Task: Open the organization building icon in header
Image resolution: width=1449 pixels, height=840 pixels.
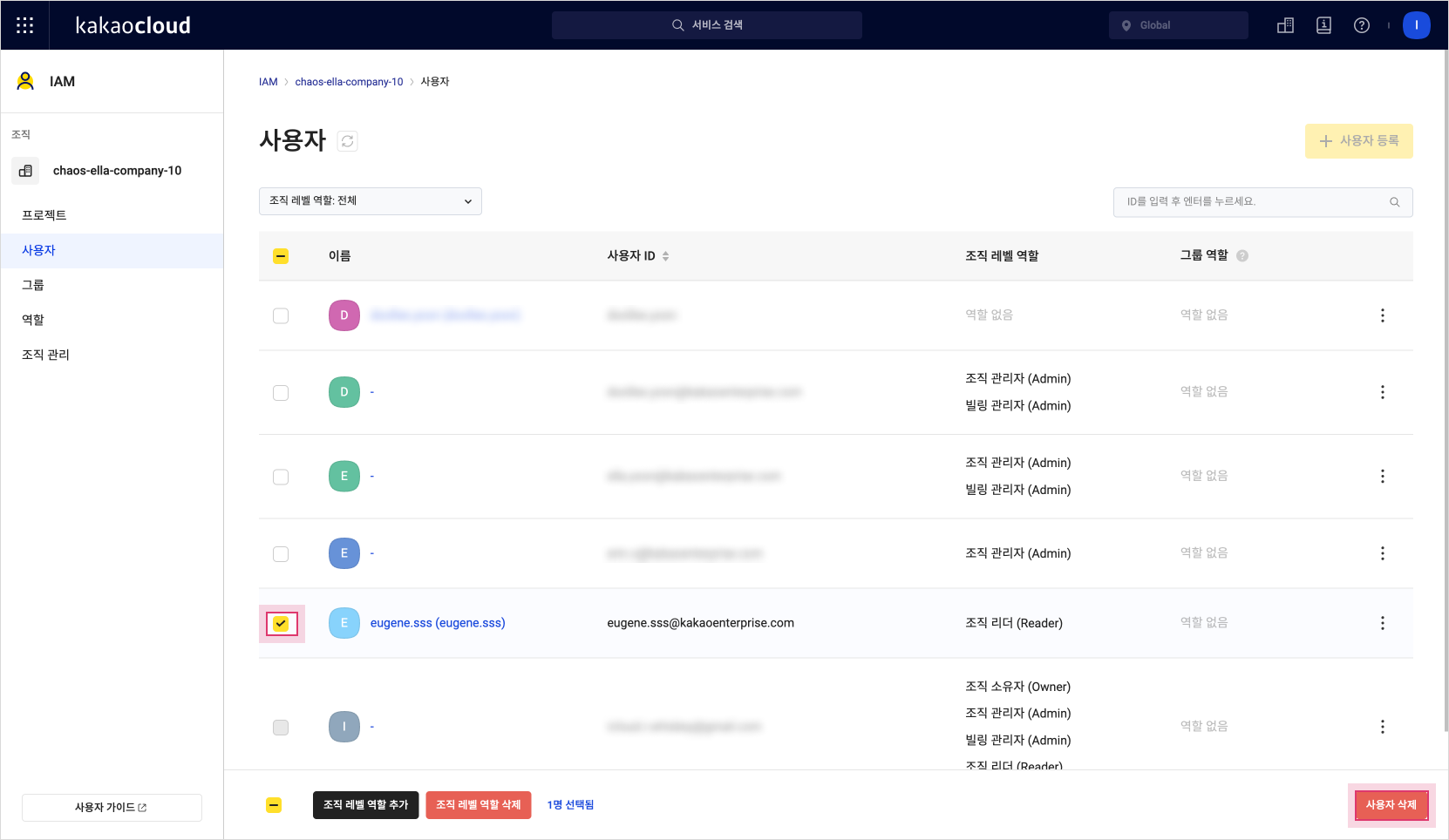Action: [1285, 25]
